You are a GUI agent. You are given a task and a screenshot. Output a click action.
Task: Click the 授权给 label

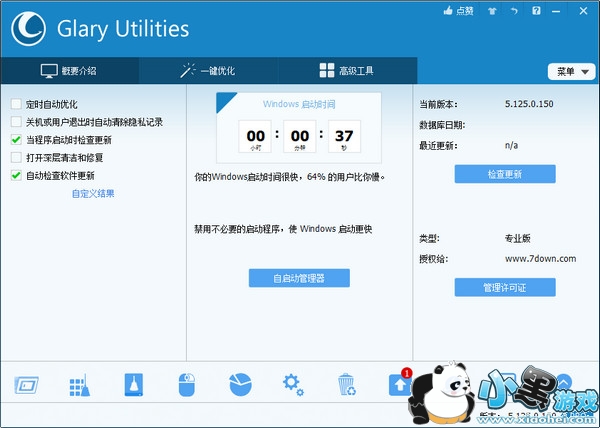pyautogui.click(x=434, y=259)
